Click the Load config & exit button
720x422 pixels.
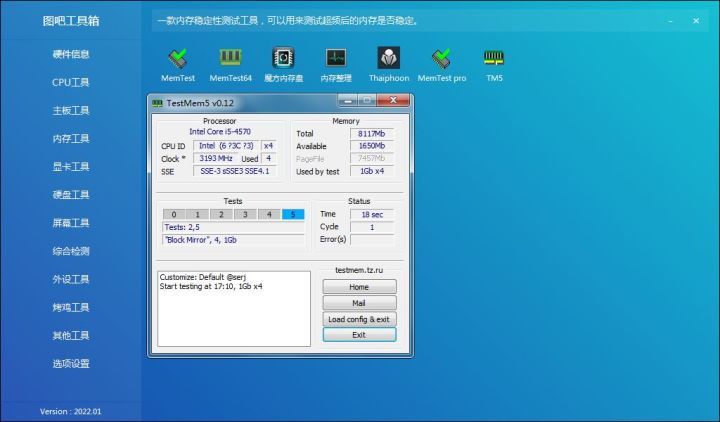coord(359,319)
